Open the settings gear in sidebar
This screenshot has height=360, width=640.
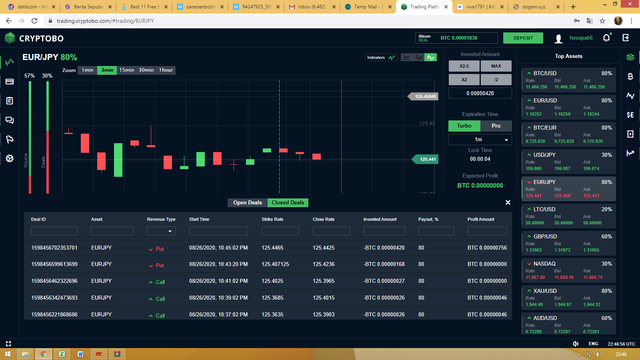coord(9,158)
